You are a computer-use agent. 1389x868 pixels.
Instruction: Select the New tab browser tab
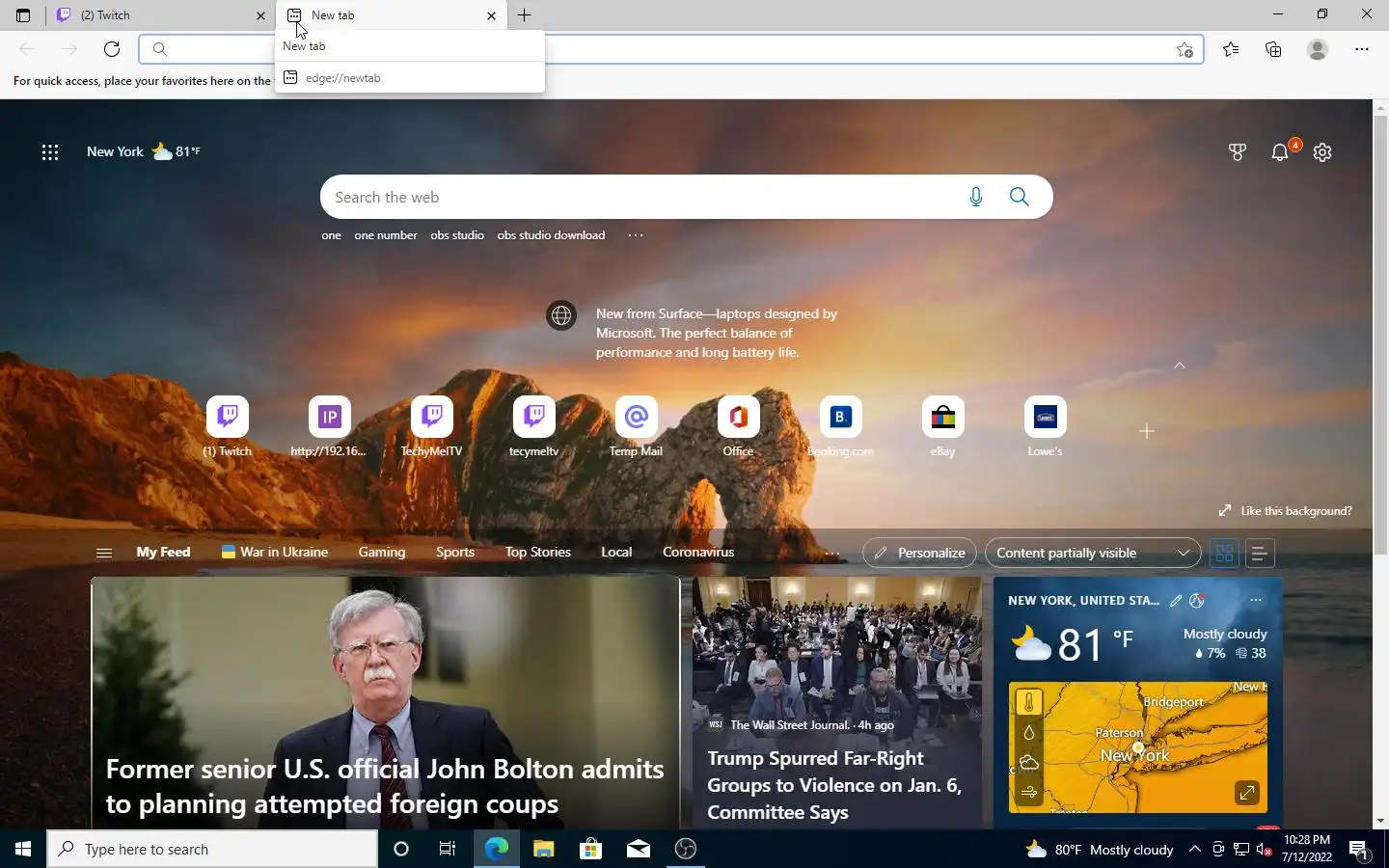(x=391, y=15)
